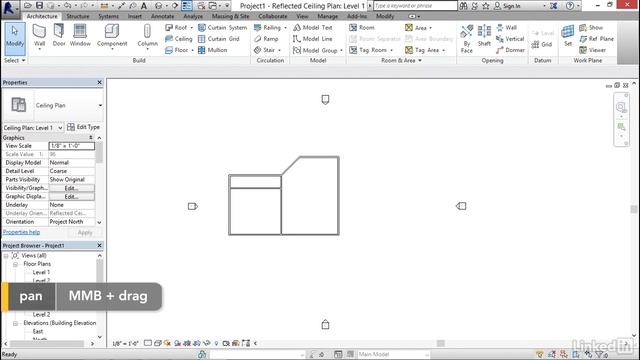
Task: Open the Area tool
Action: coord(416,27)
